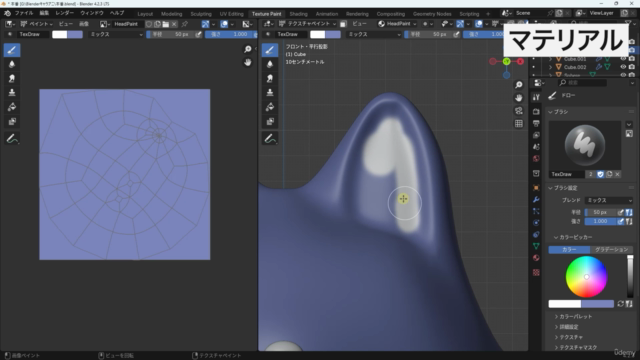Toggle pressure sensitivity for radius in properties
640x360 pixels.
[620, 212]
